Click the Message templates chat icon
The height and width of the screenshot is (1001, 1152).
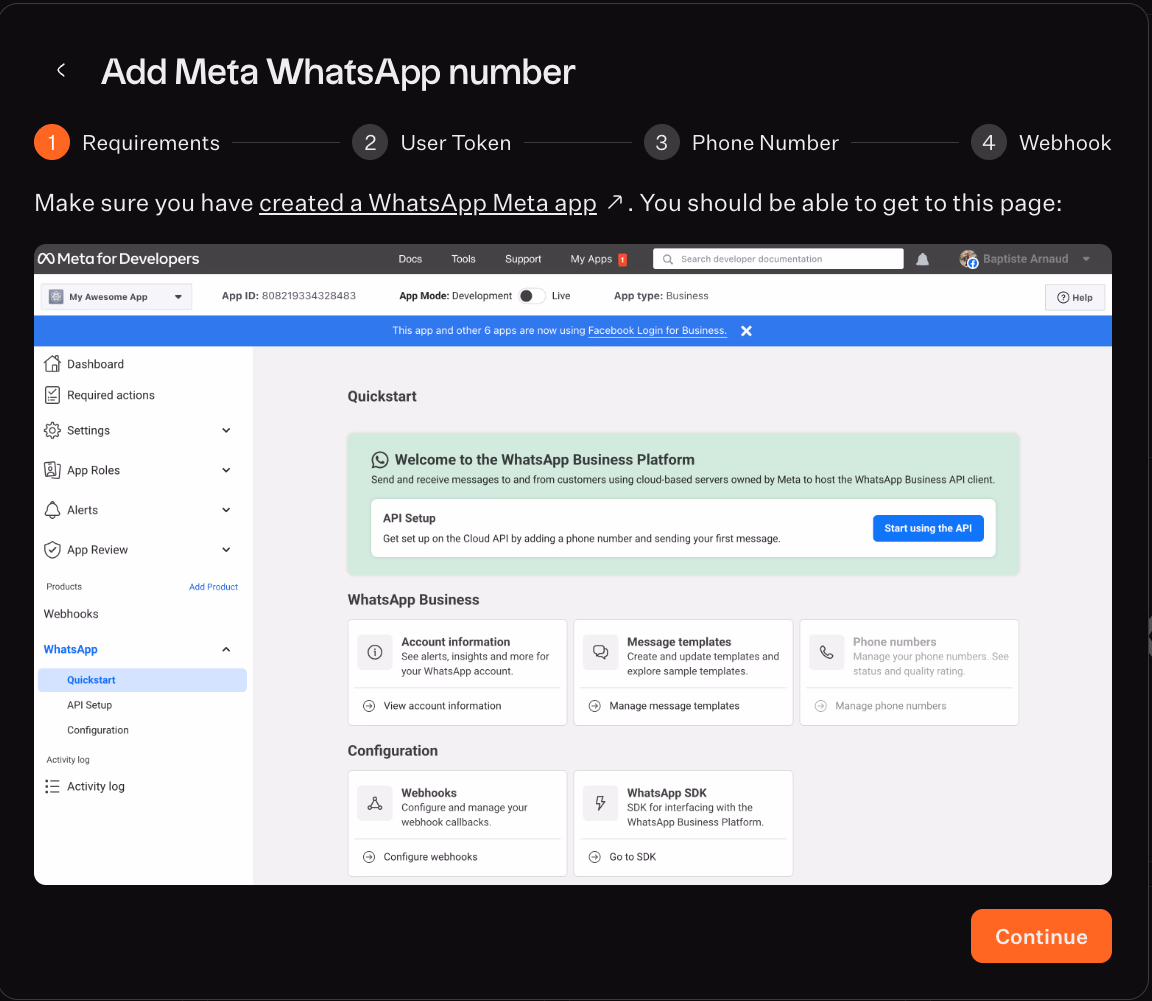point(601,652)
